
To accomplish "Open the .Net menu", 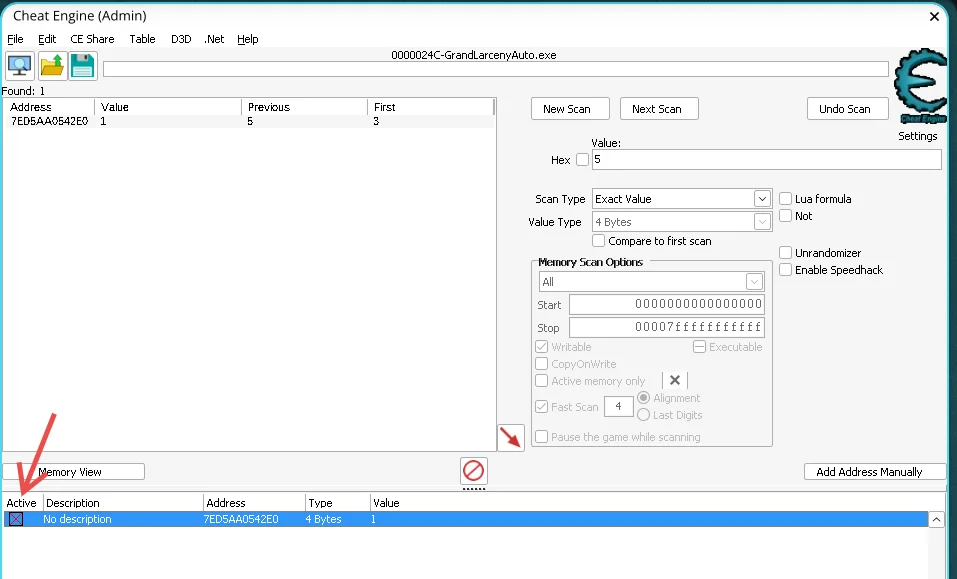I will coord(214,39).
